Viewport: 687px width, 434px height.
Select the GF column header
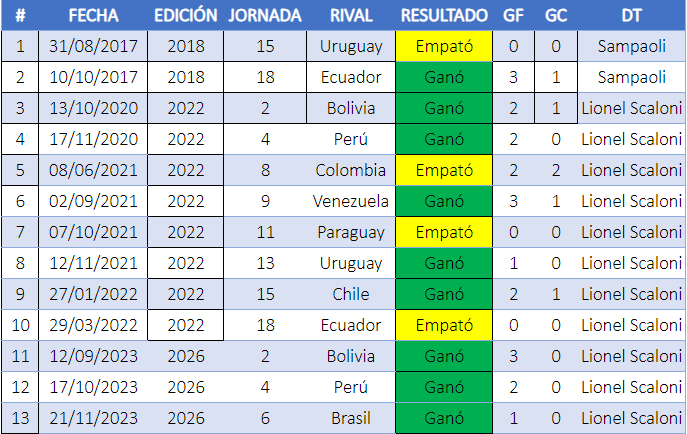click(x=513, y=15)
